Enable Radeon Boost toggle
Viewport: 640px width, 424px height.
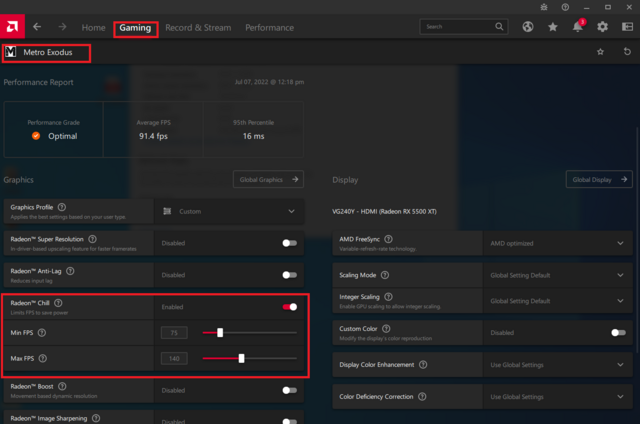tap(289, 391)
